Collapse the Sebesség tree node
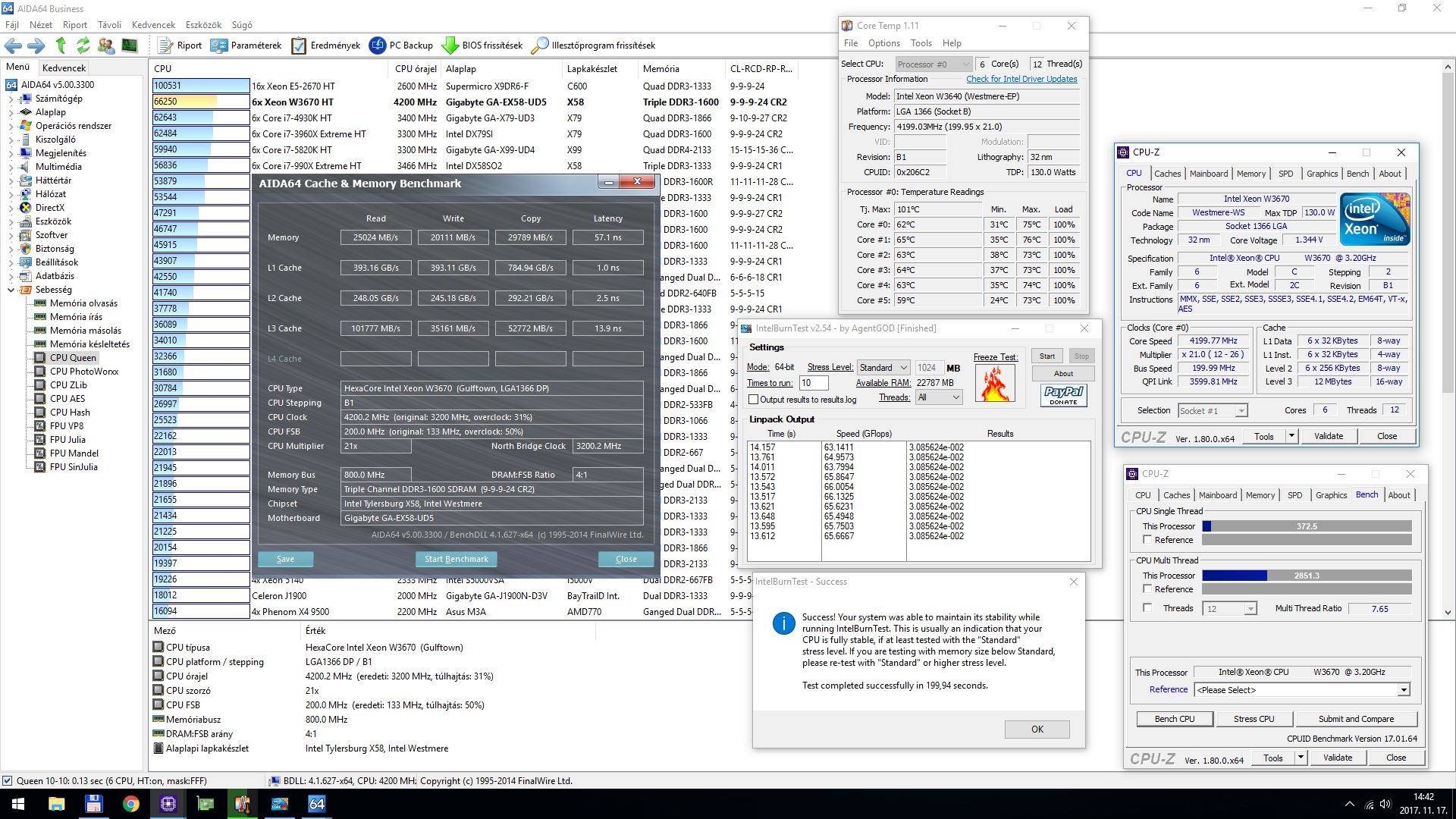The image size is (1456, 819). pos(11,290)
